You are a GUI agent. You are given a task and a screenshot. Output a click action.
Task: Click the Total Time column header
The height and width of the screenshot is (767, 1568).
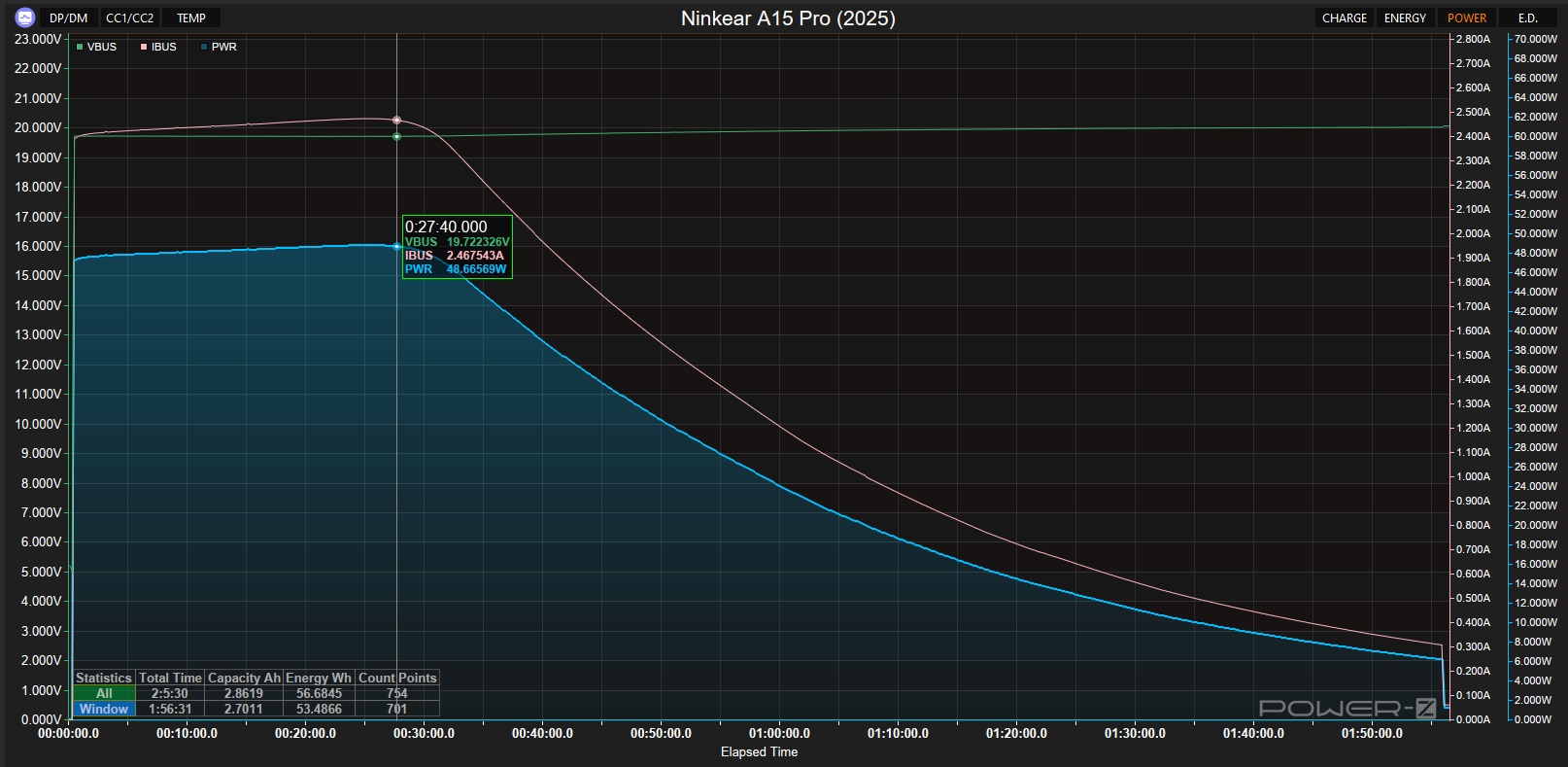[x=170, y=678]
